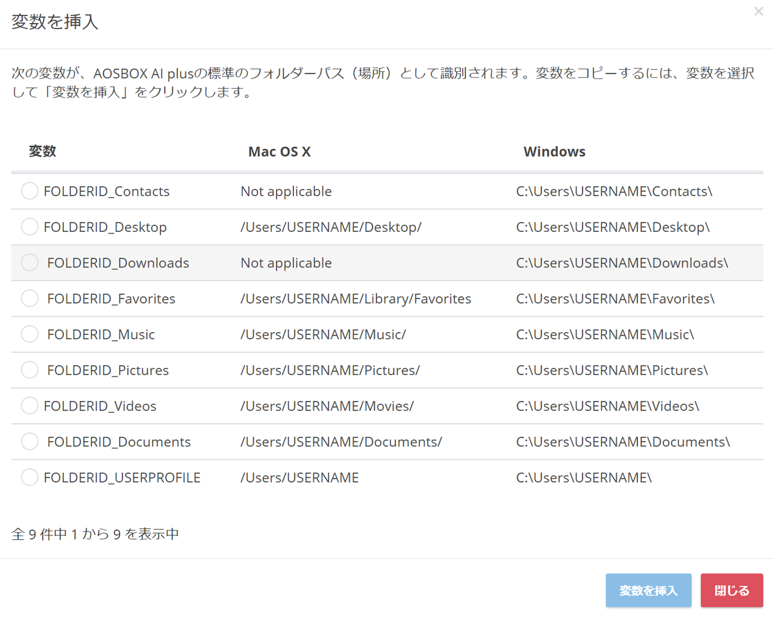This screenshot has width=774, height=619.
Task: Click the C:\Users\USERNAME\ Windows path cell
Action: (584, 478)
